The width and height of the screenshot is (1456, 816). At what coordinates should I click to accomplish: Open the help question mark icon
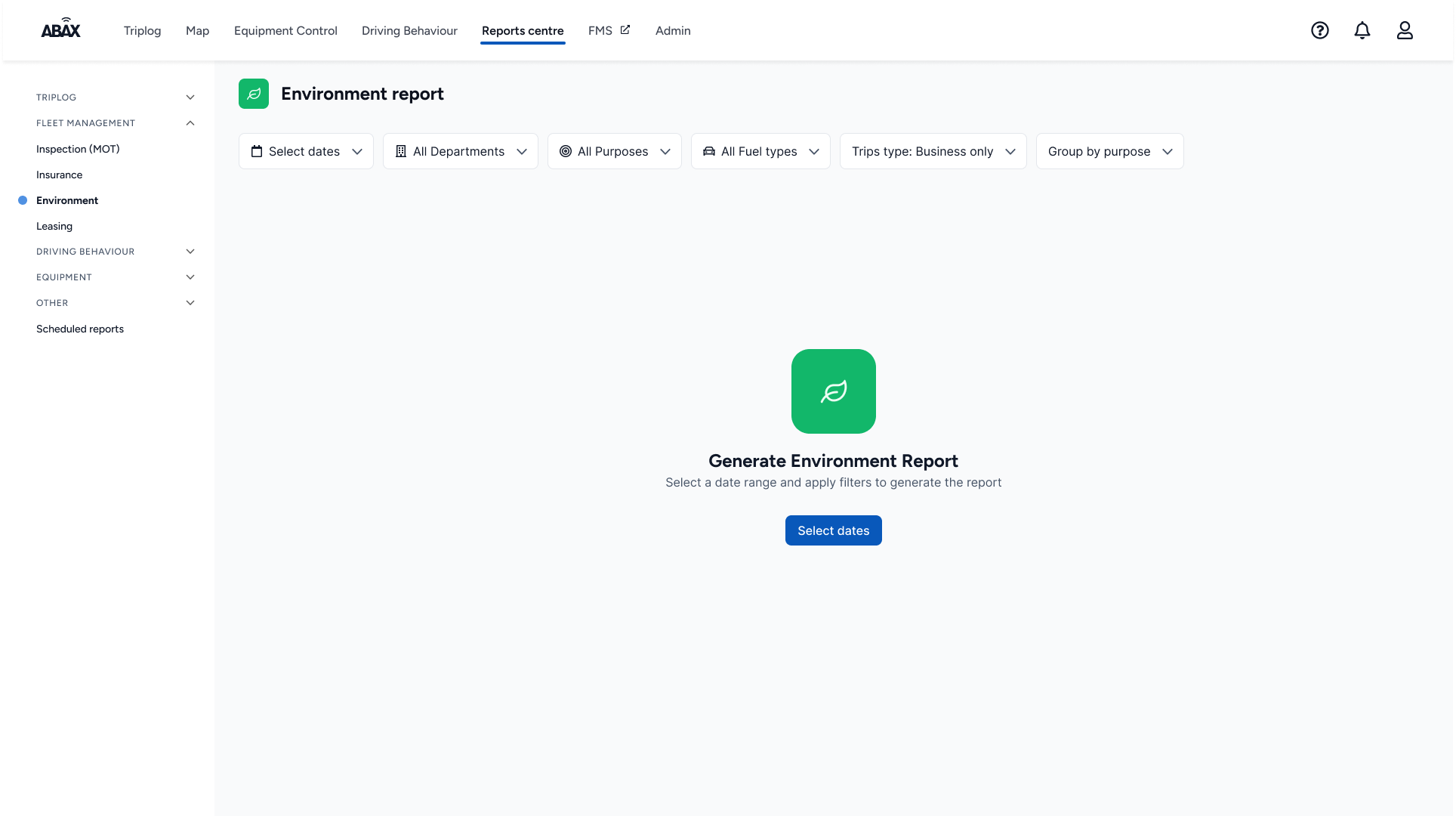pos(1319,30)
